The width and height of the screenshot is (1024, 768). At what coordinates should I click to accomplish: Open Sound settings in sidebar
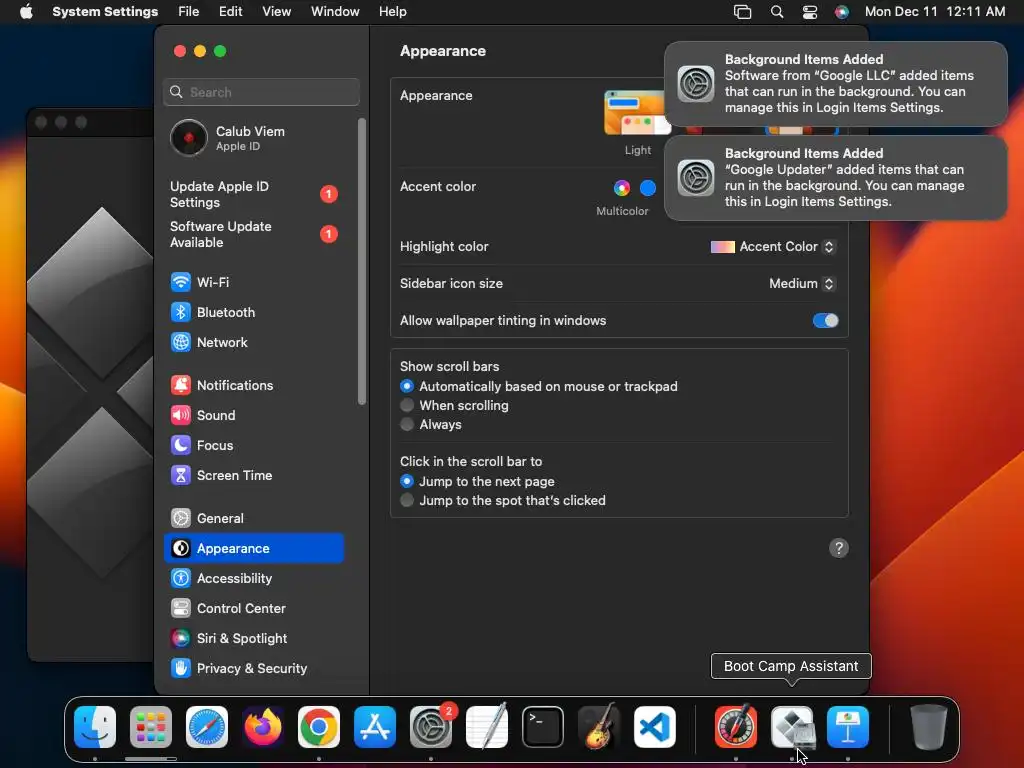[254, 415]
